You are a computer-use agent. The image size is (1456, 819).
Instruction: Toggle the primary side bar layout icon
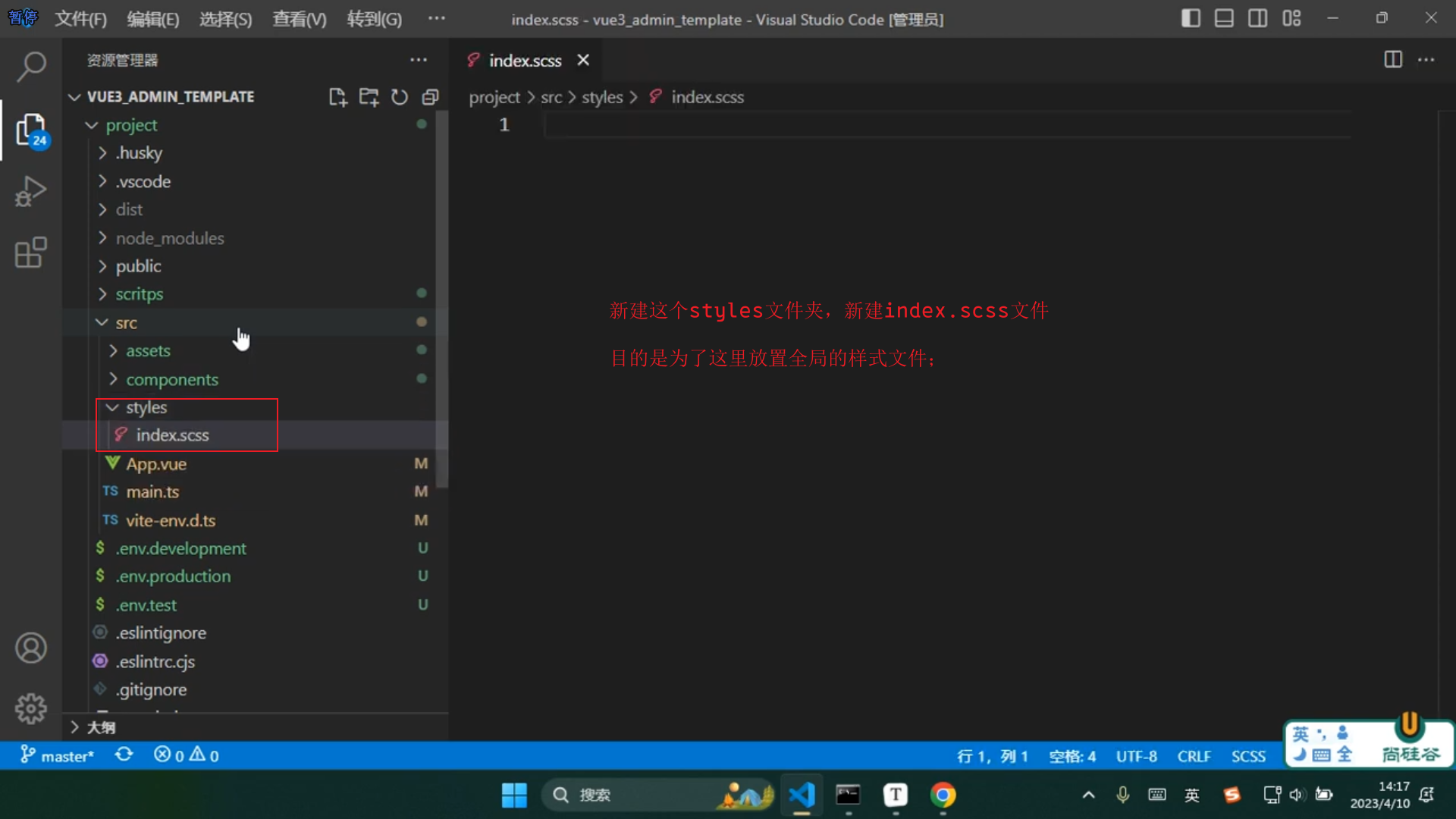[x=1191, y=18]
